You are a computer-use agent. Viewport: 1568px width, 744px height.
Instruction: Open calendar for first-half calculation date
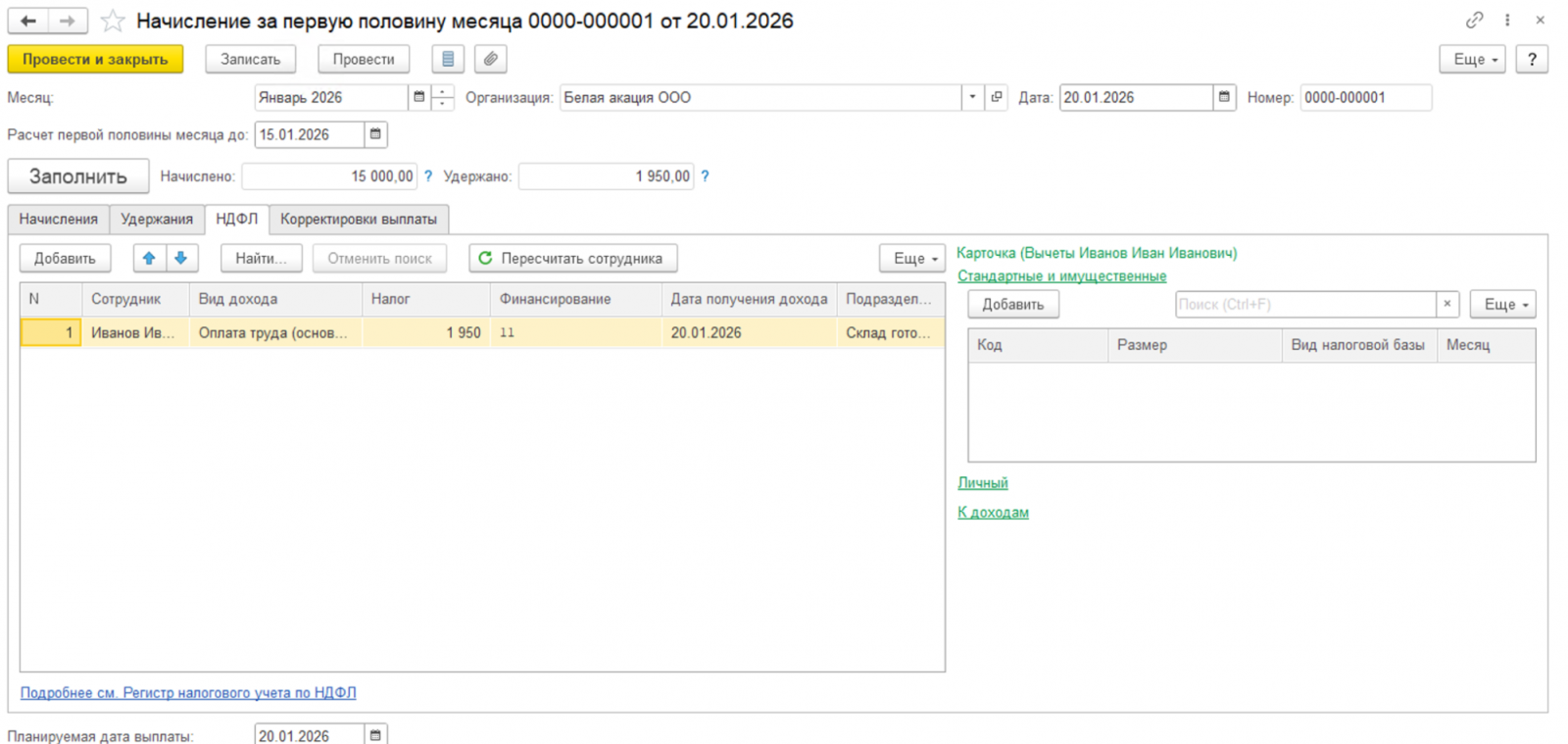coord(375,134)
